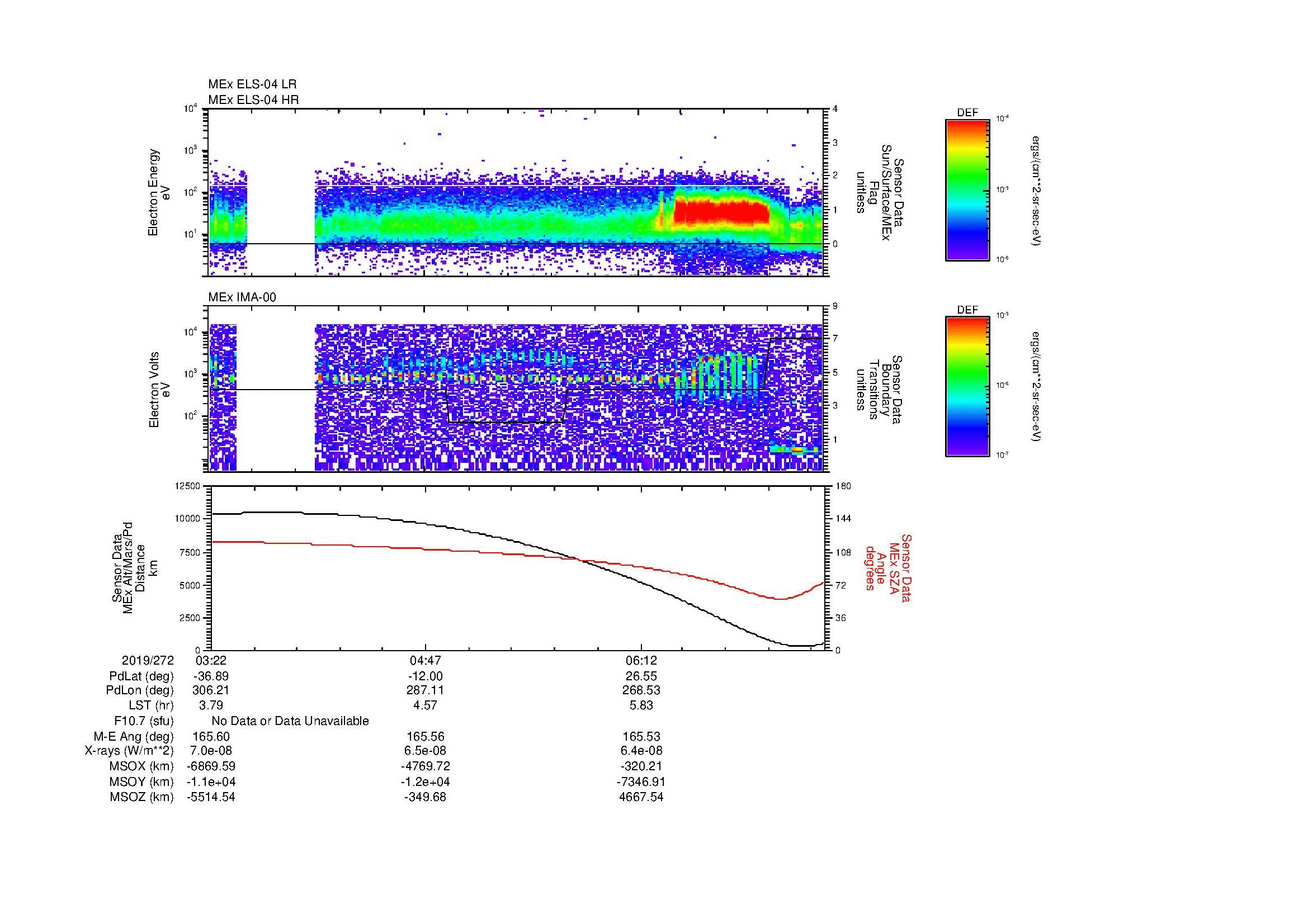1308x924 pixels.
Task: Click the 'MSOX (km)' row label
Action: coord(141,766)
